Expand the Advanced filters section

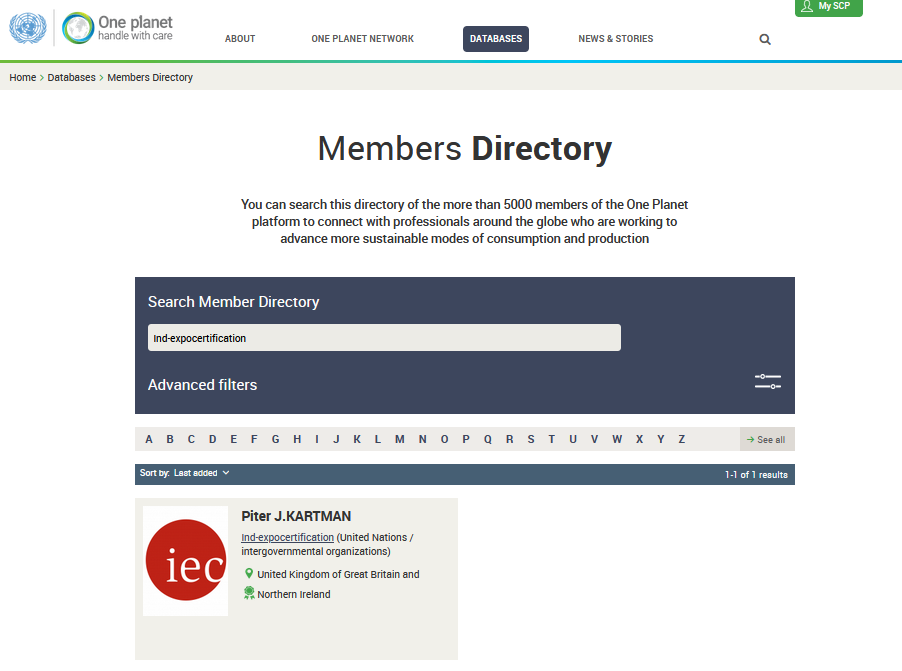coord(202,384)
